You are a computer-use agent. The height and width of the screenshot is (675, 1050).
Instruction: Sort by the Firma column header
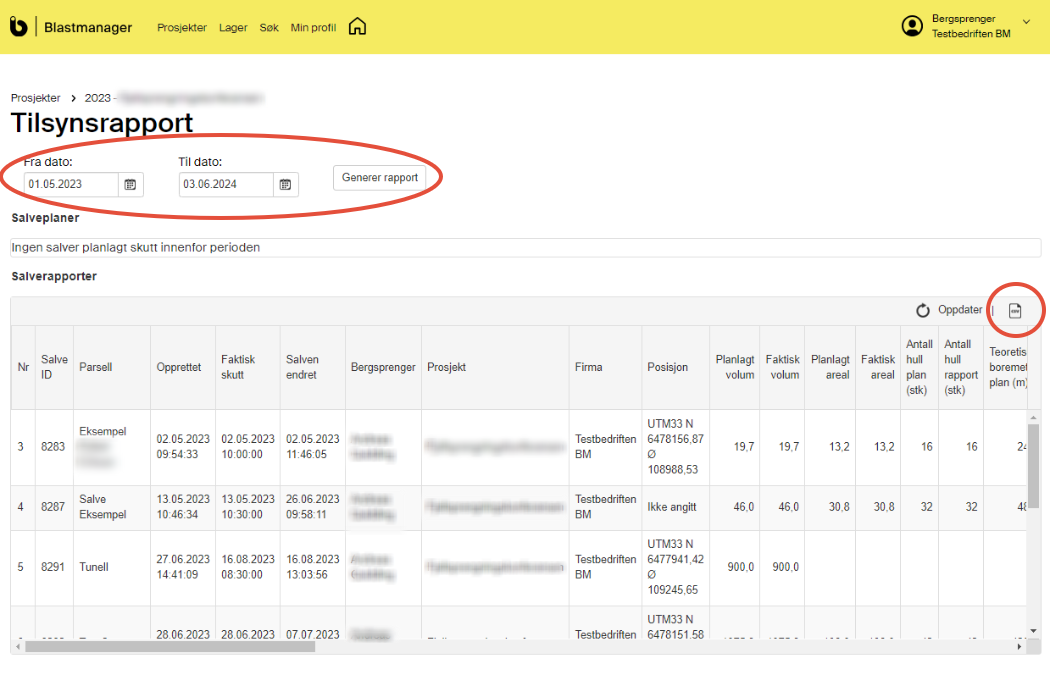click(605, 367)
